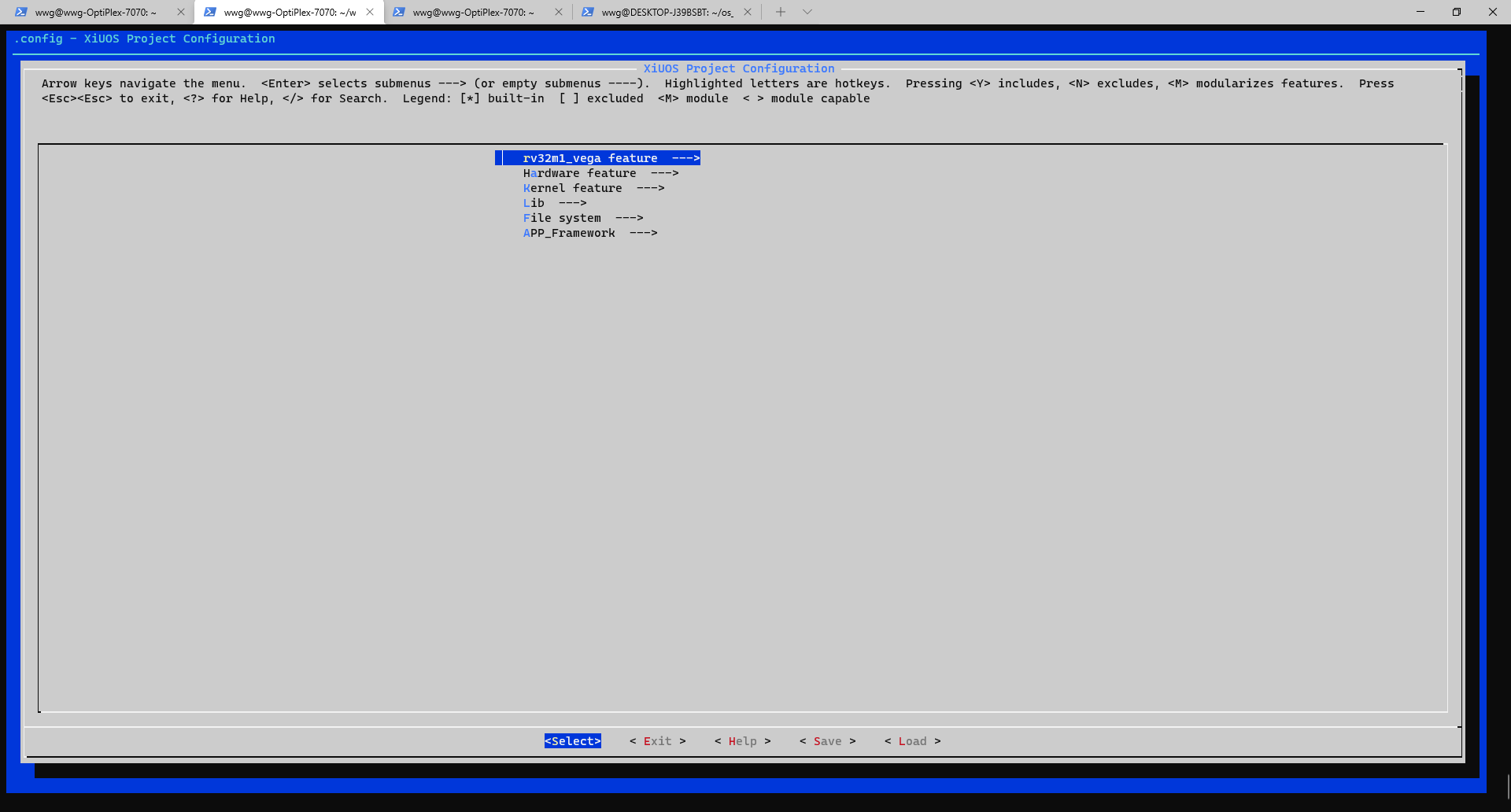Close the third OptiPlex terminal tab
The image size is (1511, 812).
[559, 12]
